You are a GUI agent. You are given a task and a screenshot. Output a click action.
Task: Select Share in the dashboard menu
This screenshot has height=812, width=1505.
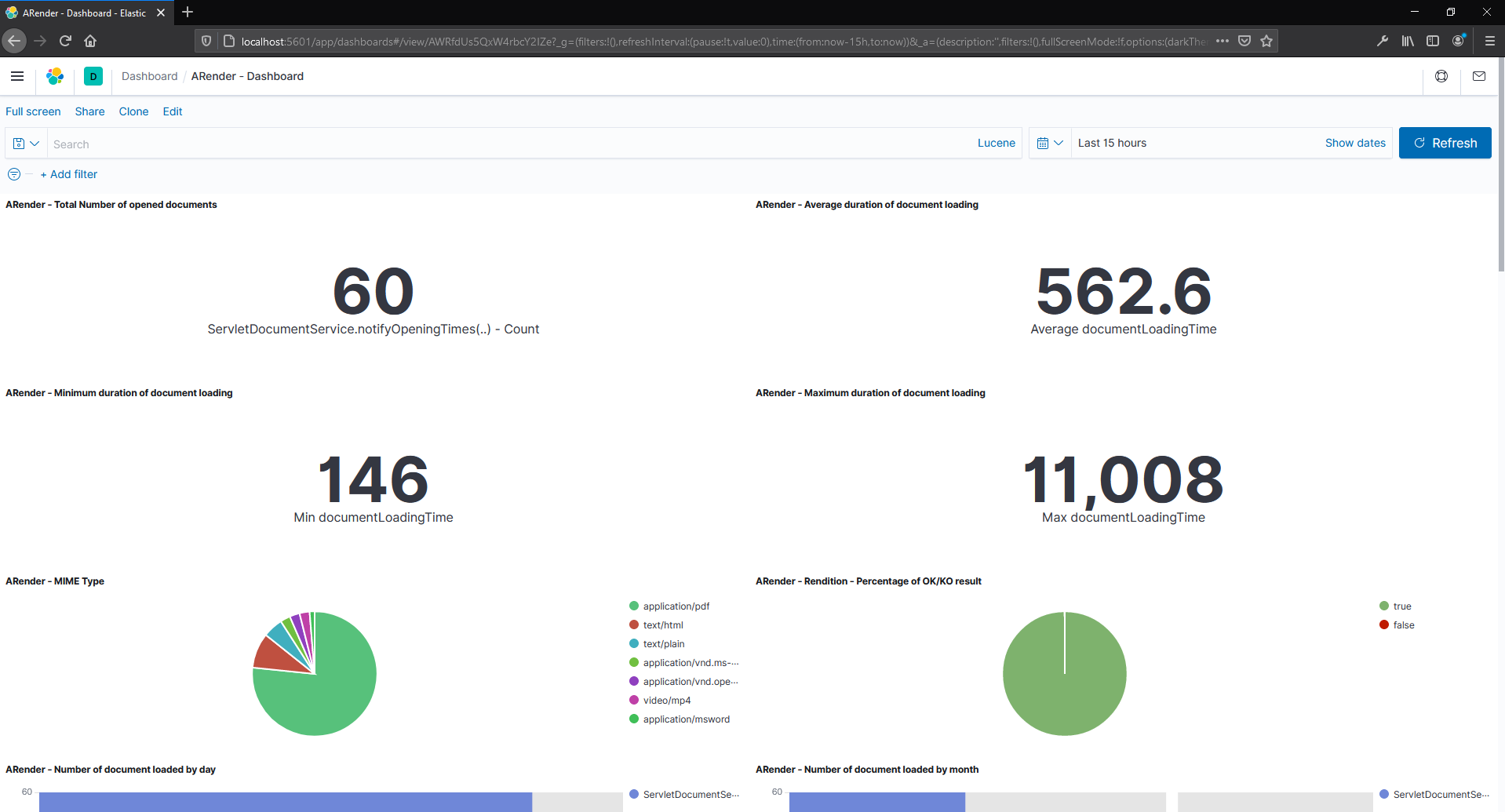pyautogui.click(x=89, y=111)
